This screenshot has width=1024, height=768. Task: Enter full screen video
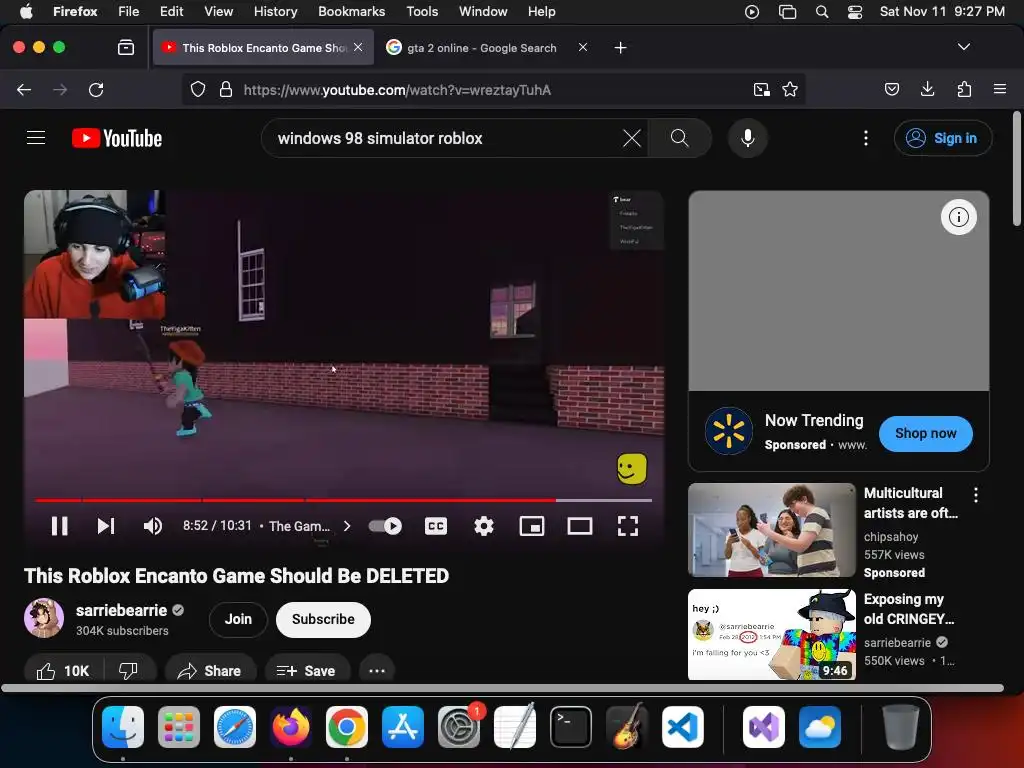click(628, 526)
